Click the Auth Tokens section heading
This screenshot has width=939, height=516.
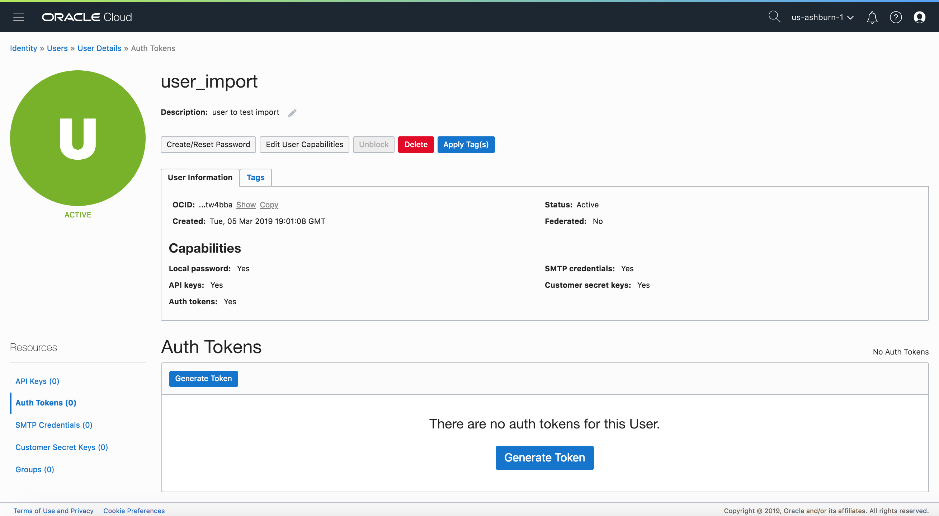tap(211, 347)
